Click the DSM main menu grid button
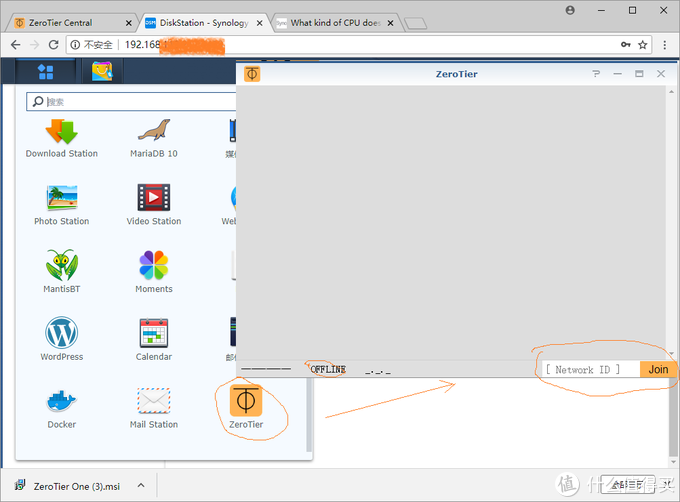This screenshot has width=680, height=502. [x=45, y=71]
